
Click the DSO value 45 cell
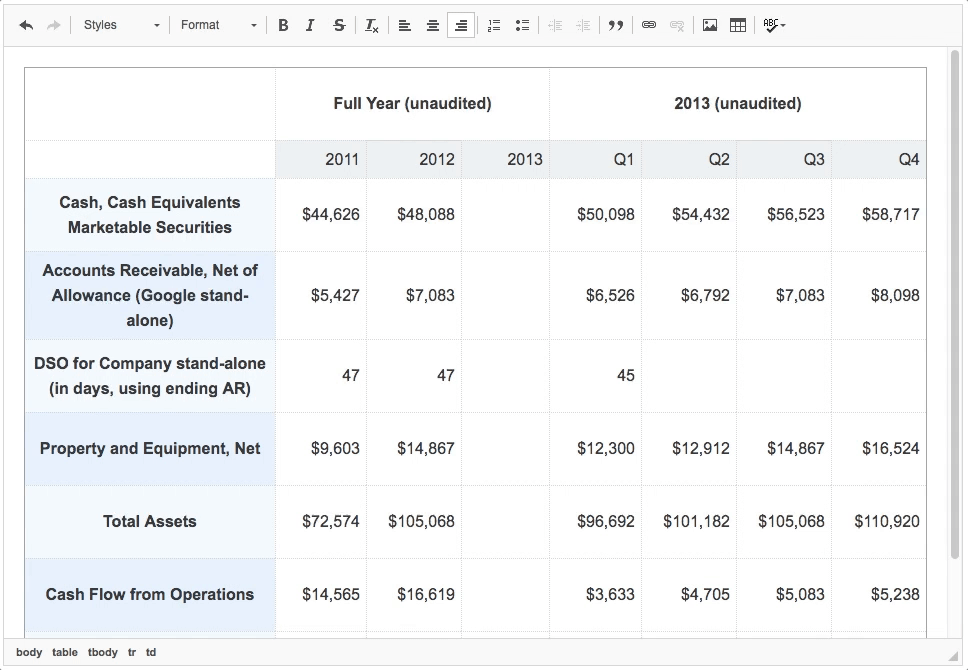[x=596, y=375]
